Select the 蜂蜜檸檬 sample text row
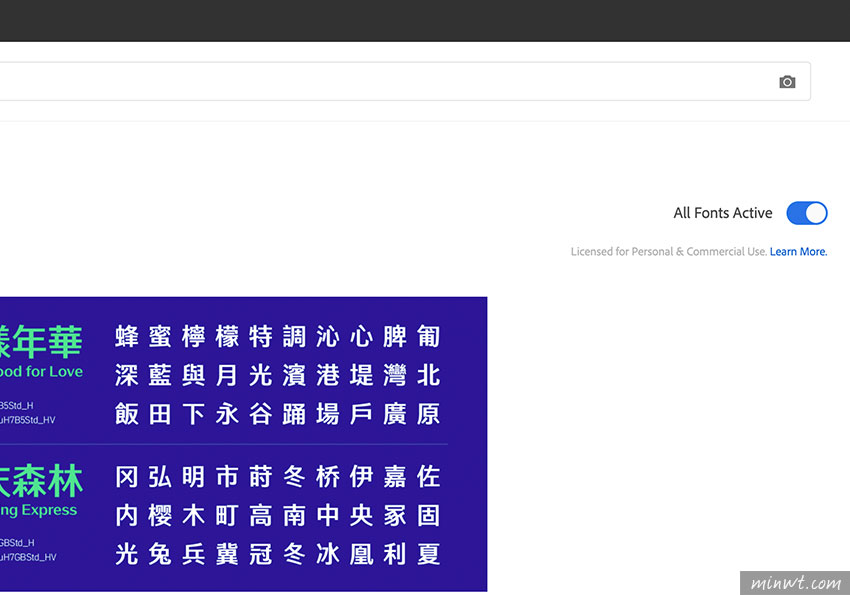850x595 pixels. (x=277, y=336)
